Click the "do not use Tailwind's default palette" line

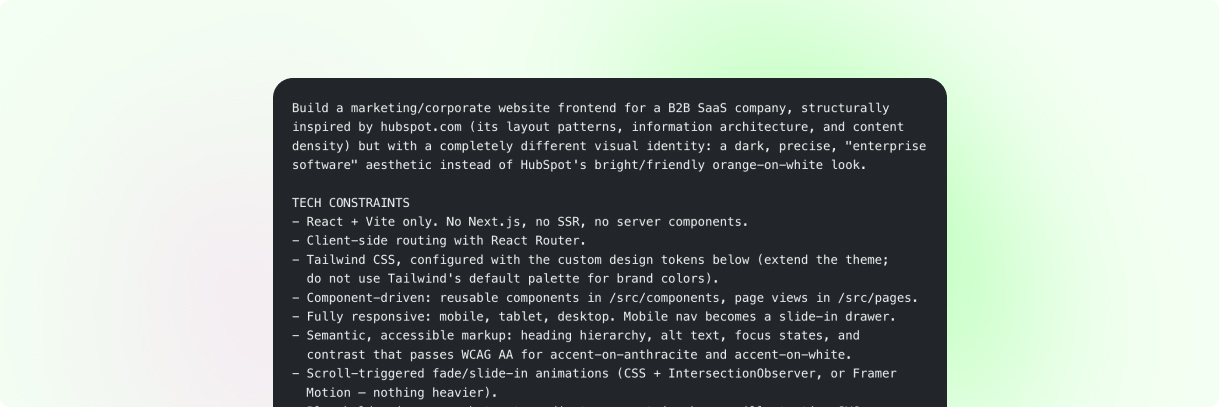coord(513,278)
